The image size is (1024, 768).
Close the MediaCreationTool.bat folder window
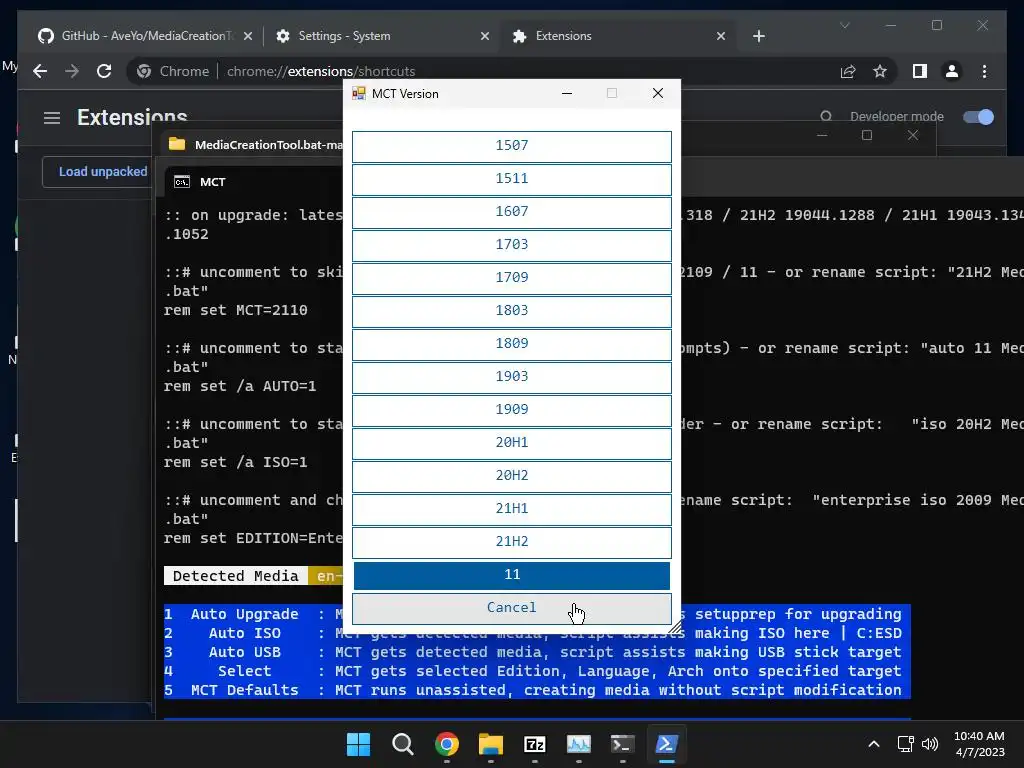tap(913, 135)
